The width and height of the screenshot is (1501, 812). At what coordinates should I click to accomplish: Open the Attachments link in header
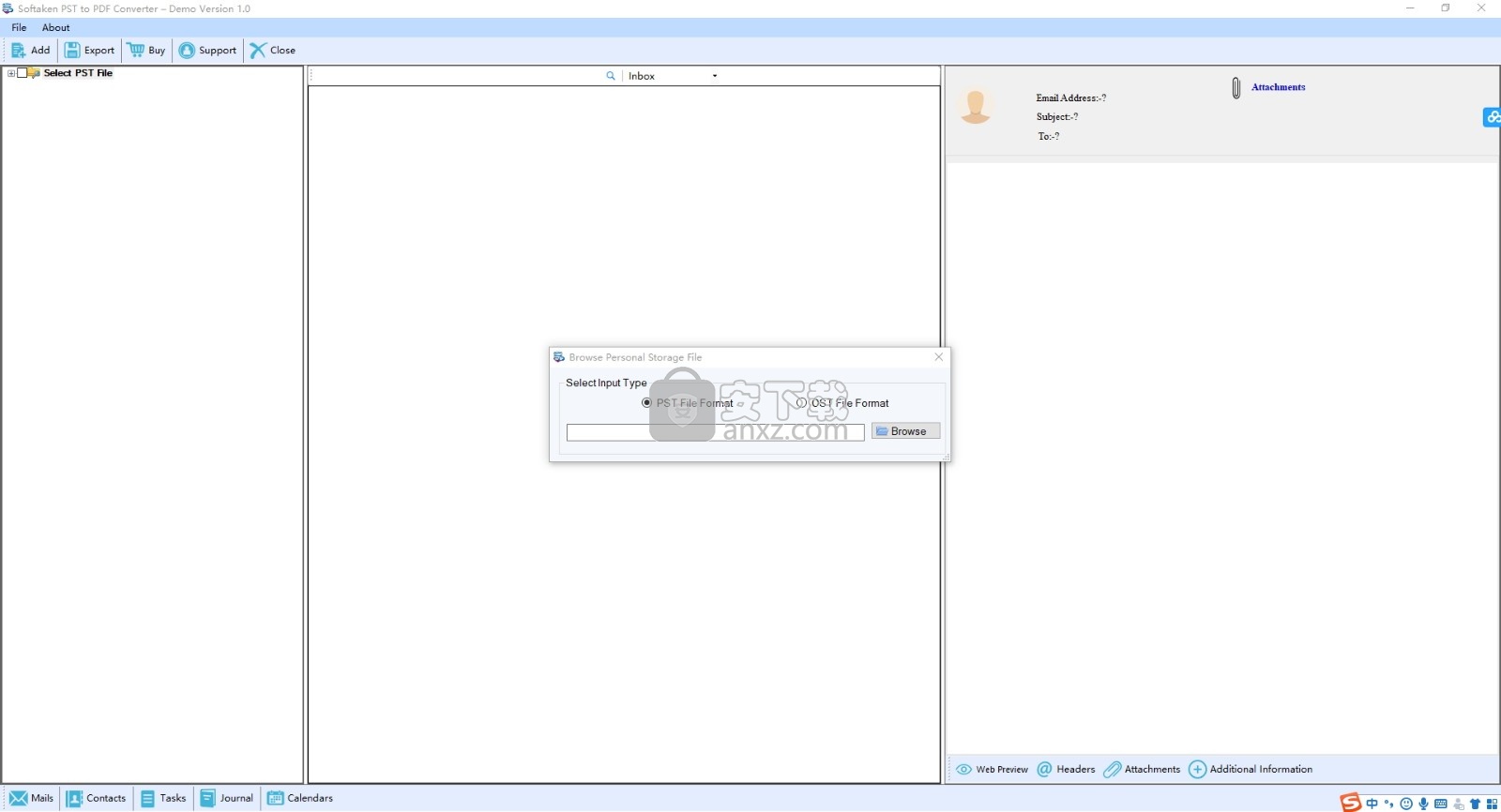coord(1278,87)
